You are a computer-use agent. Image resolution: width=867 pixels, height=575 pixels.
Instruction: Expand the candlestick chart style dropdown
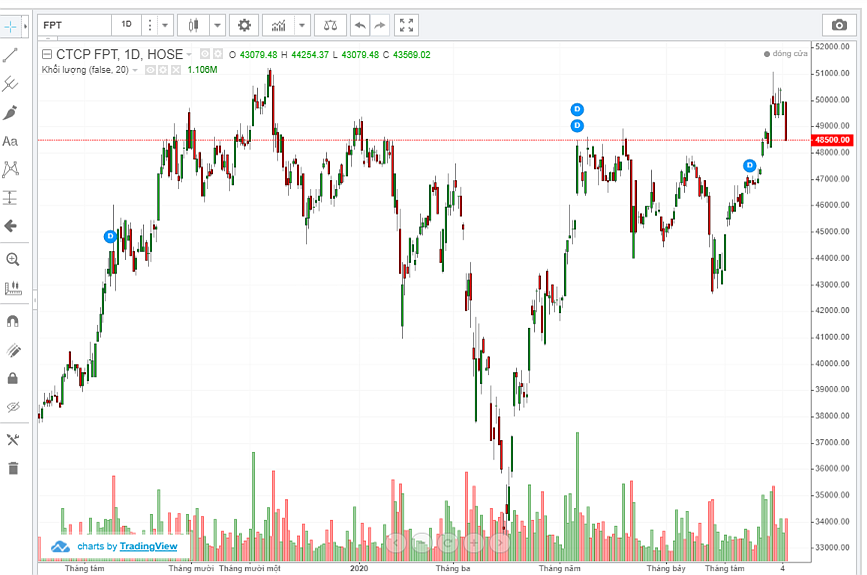(217, 24)
